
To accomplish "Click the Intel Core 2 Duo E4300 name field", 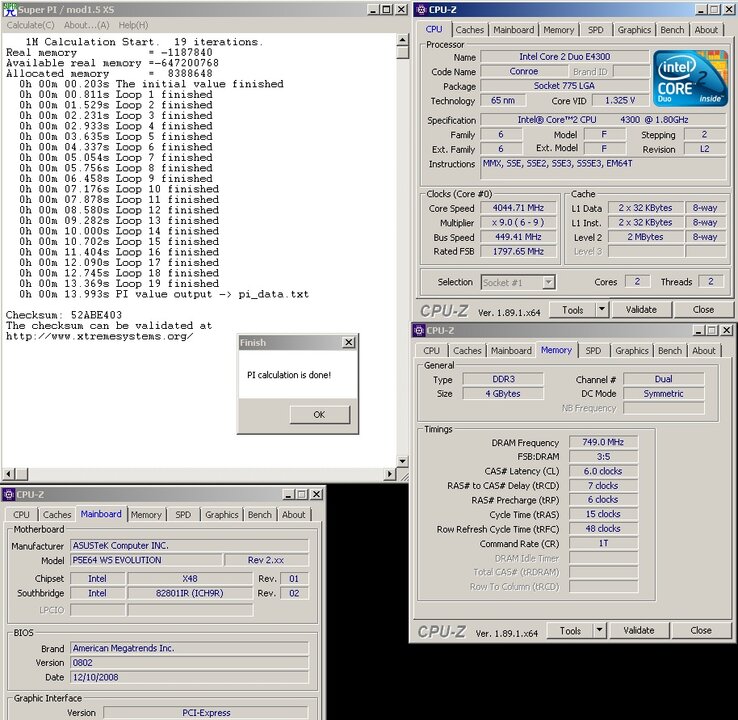I will pos(564,56).
